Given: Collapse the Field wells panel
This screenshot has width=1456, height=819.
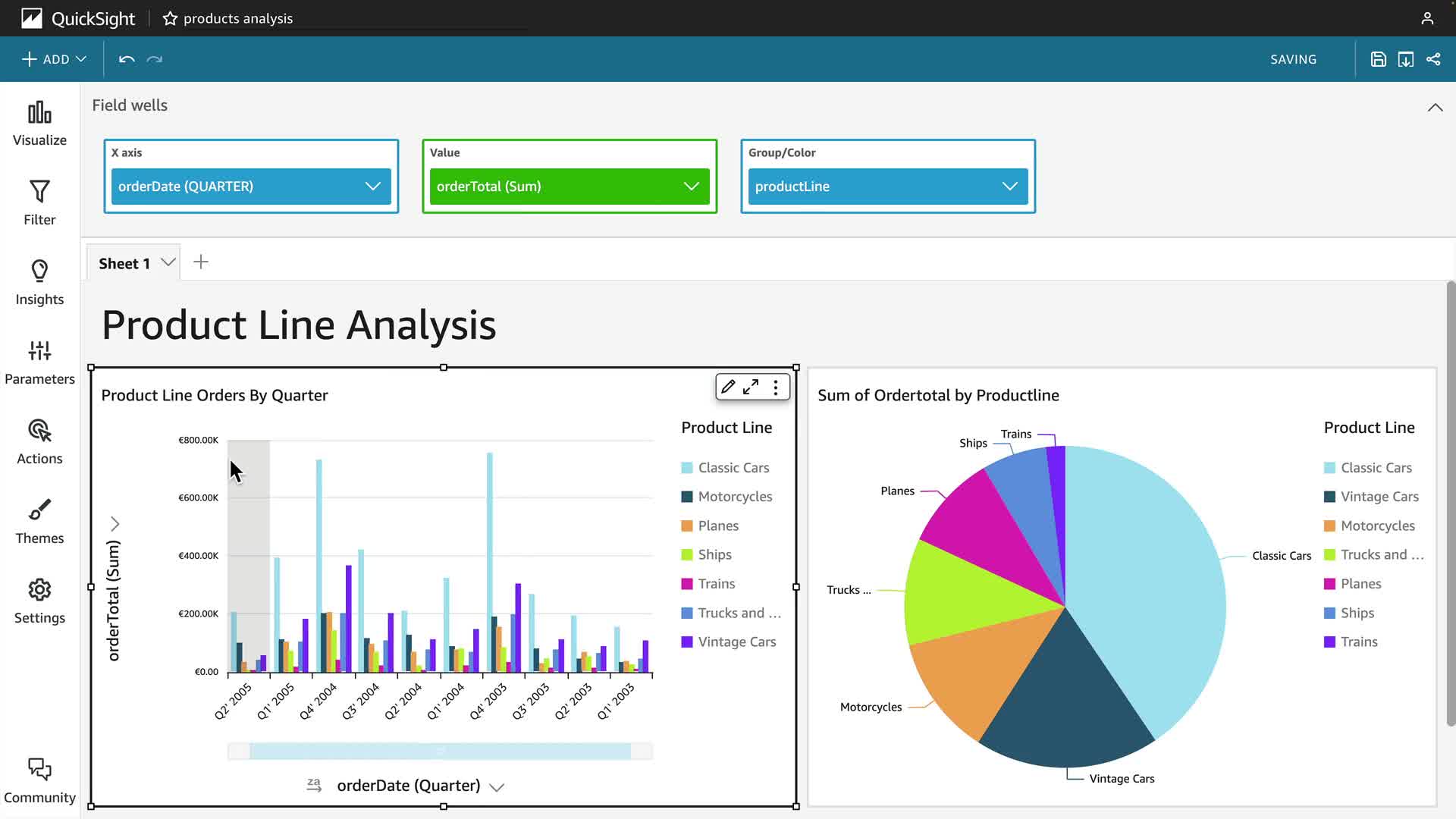Looking at the screenshot, I should point(1435,108).
